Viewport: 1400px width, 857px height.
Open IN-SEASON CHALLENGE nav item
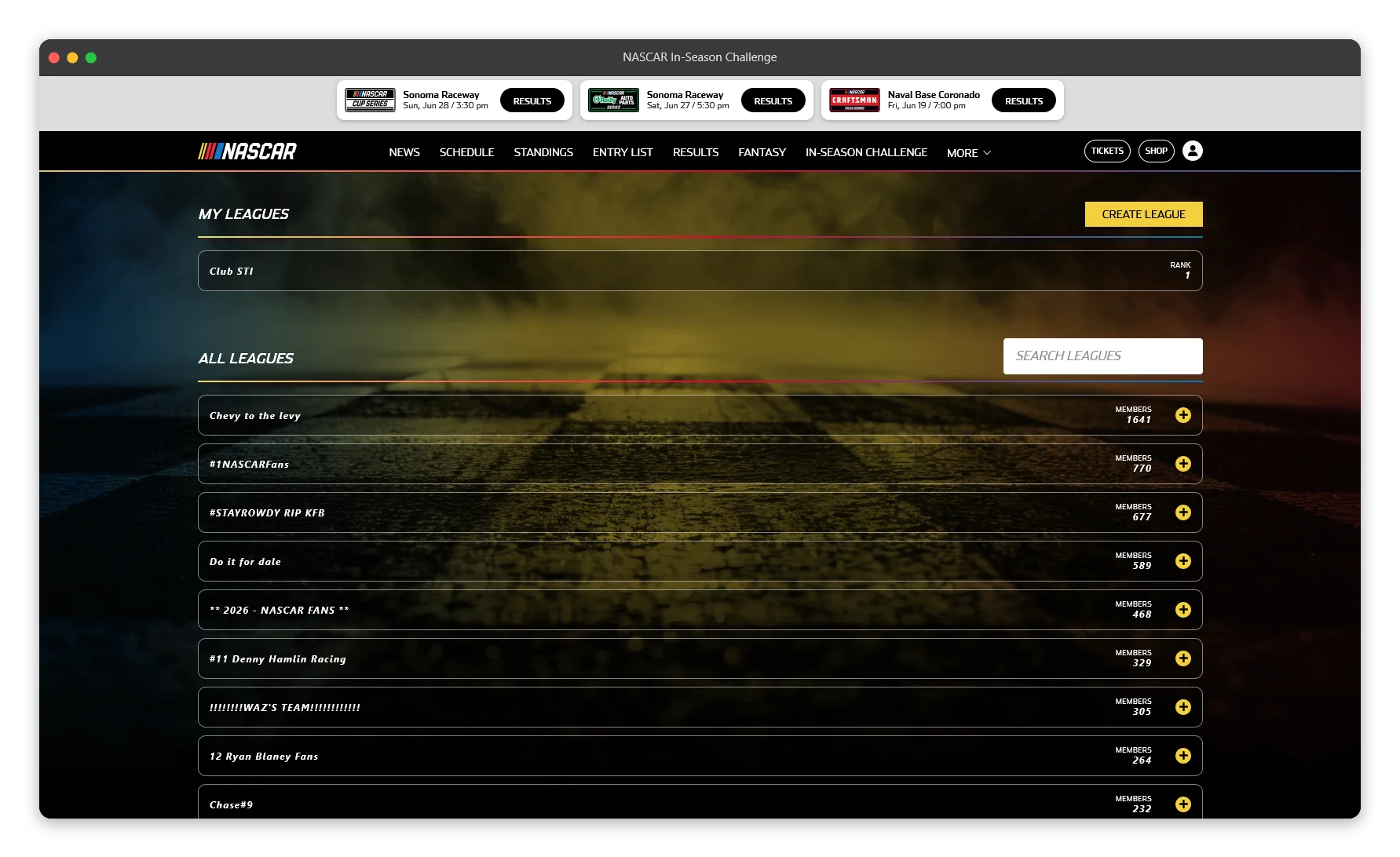[866, 152]
